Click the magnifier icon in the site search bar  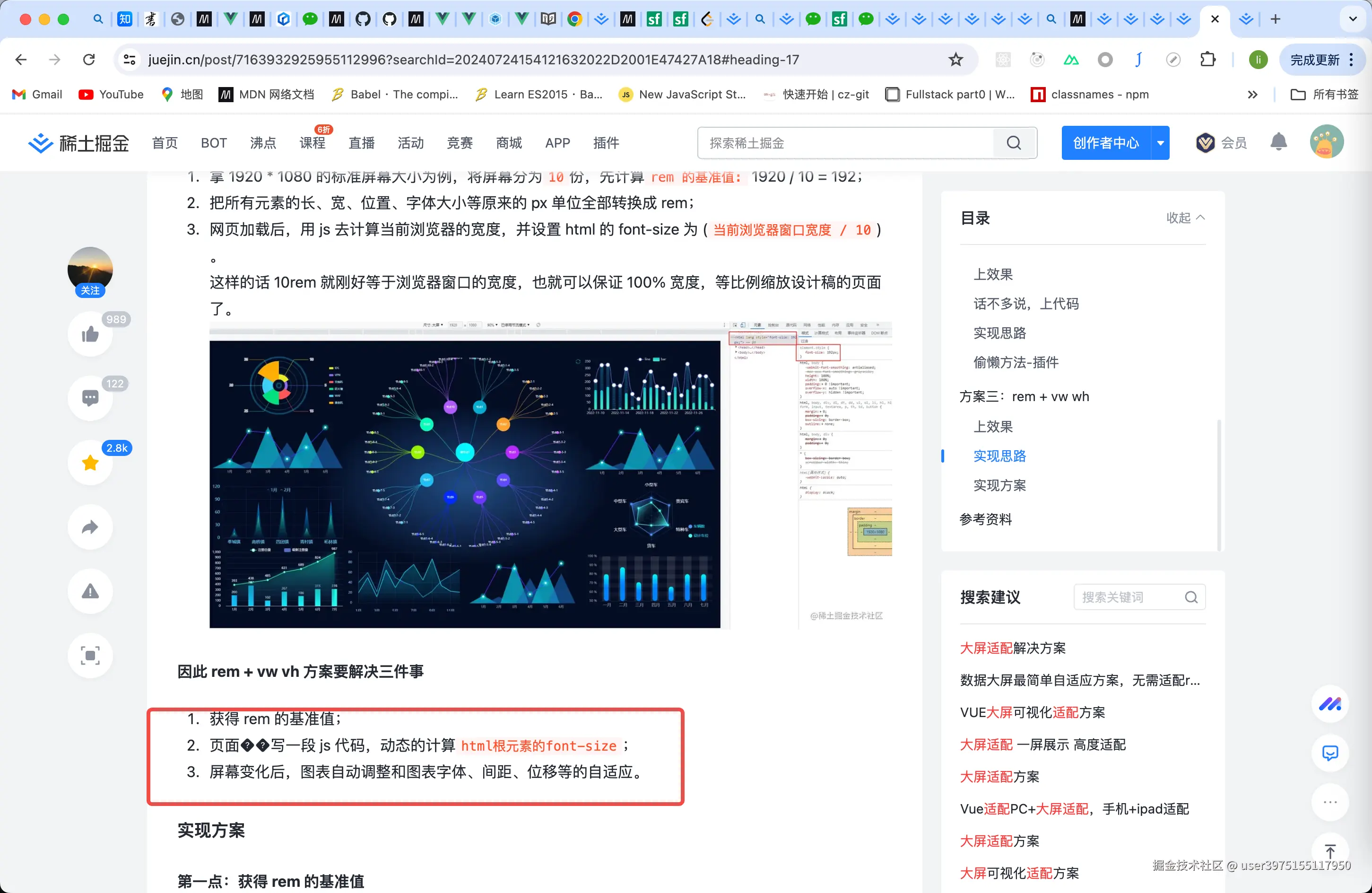tap(1014, 142)
